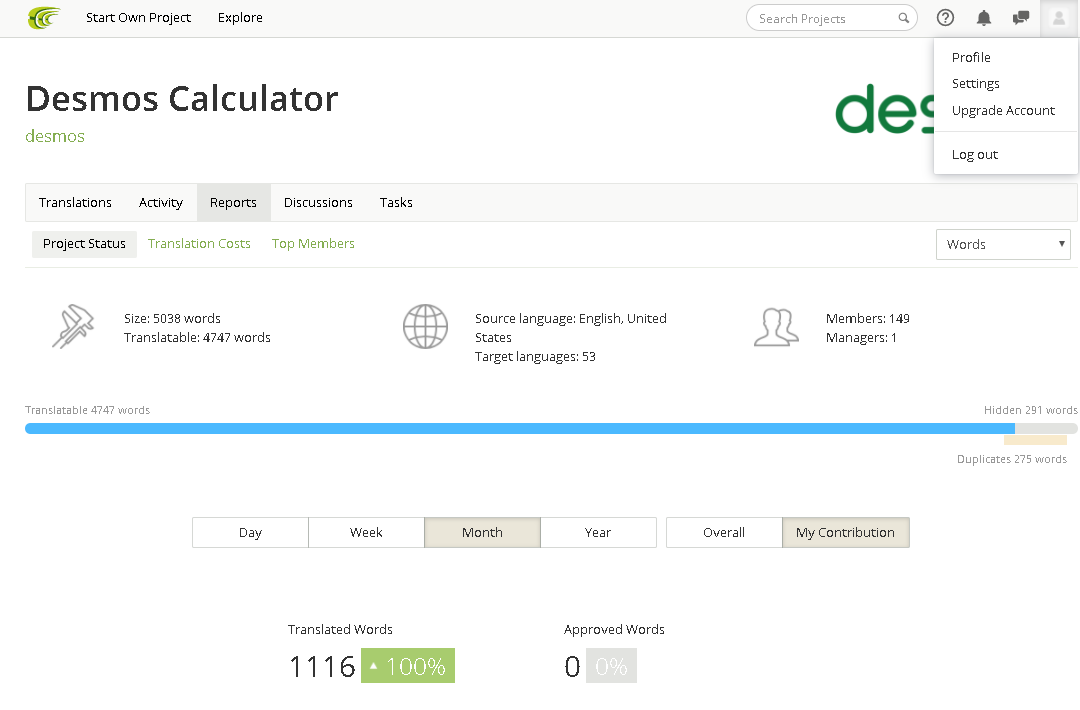Select the My Contribution toggle
1080x710 pixels.
click(x=845, y=532)
